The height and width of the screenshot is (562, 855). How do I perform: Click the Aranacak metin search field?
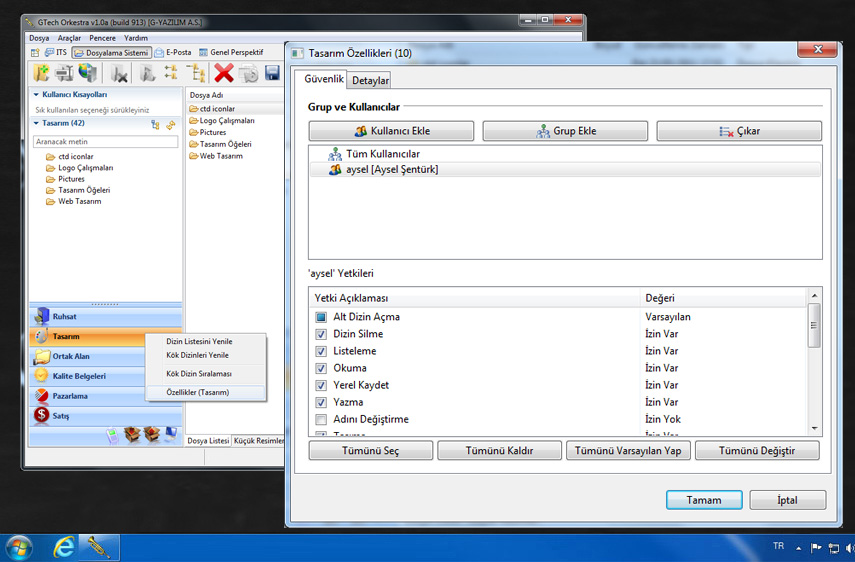(105, 142)
